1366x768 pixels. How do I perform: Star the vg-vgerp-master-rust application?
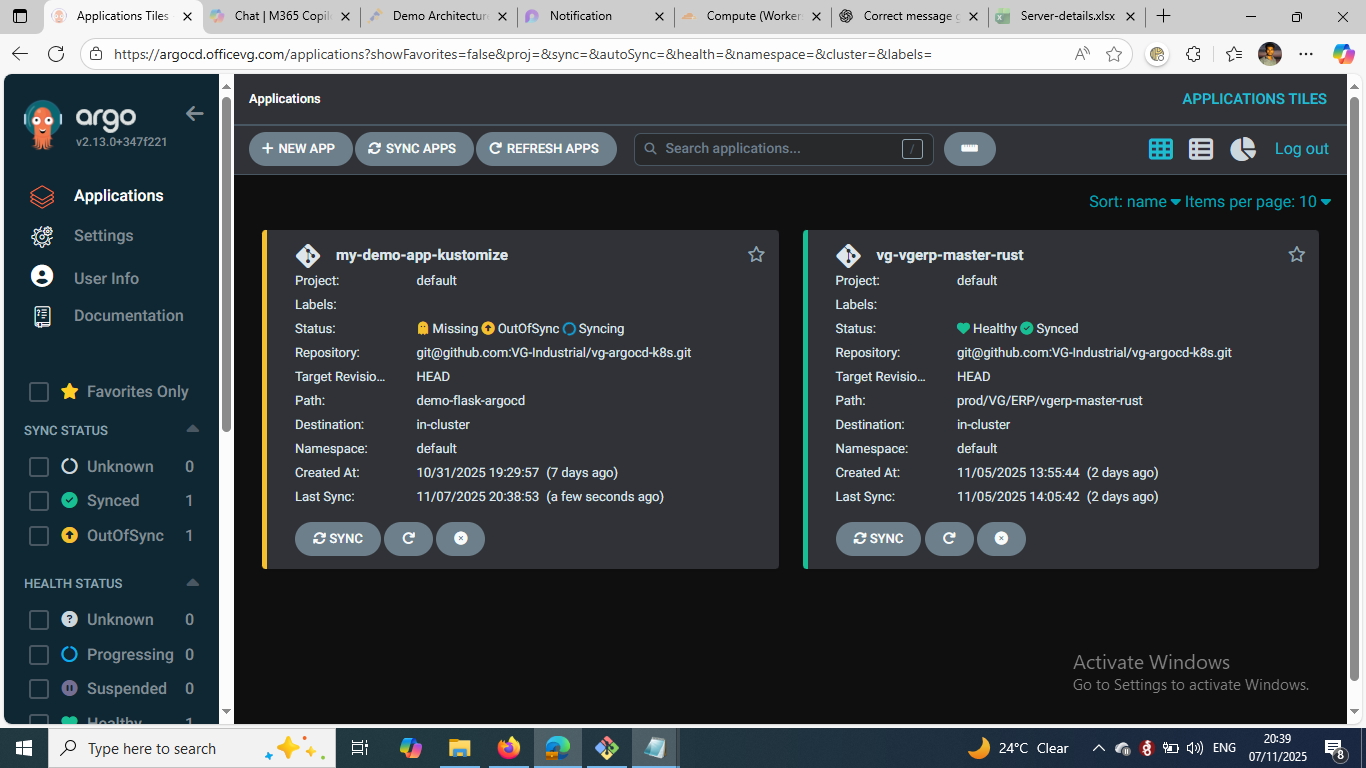[x=1296, y=255]
